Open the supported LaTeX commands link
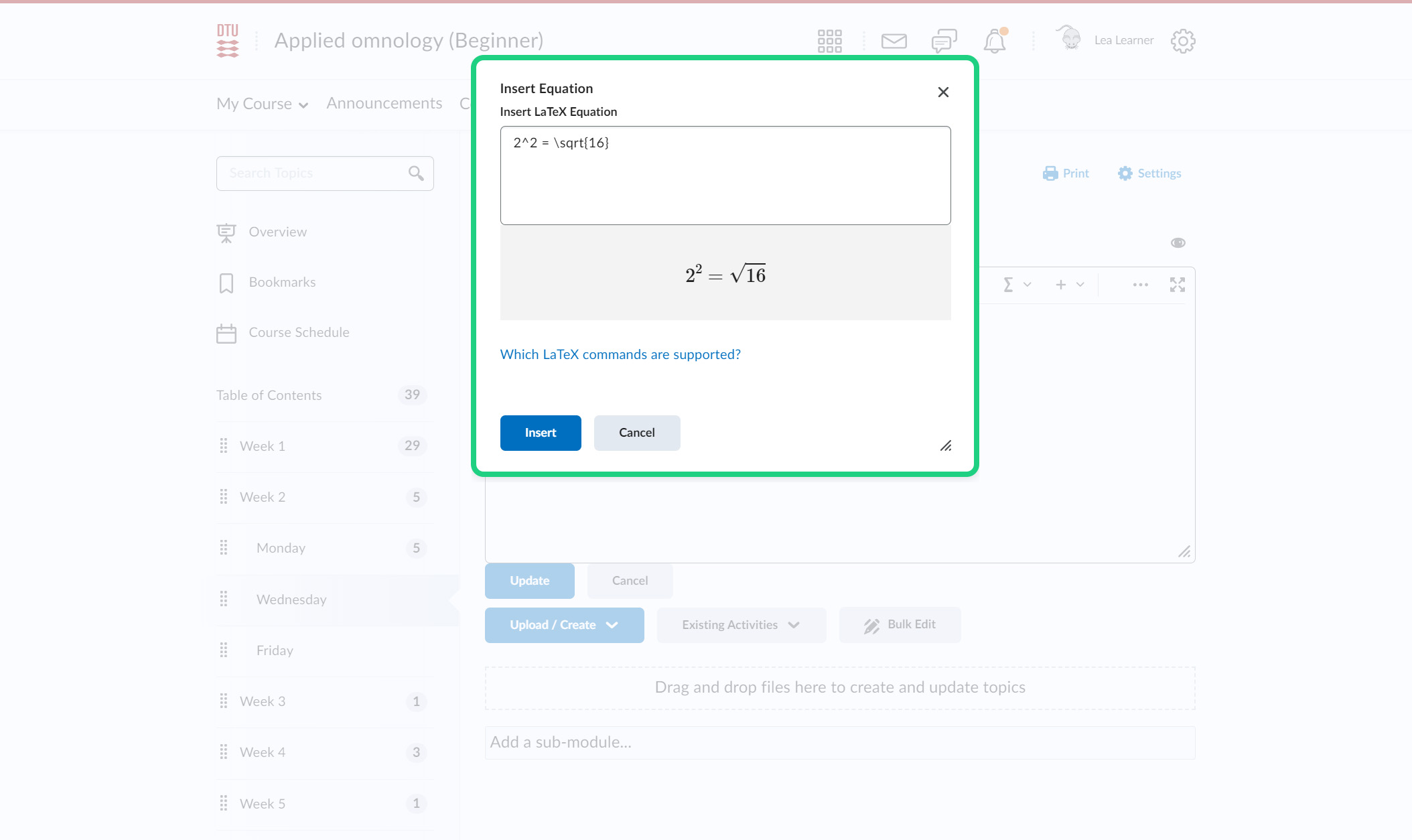The image size is (1412, 840). tap(620, 354)
